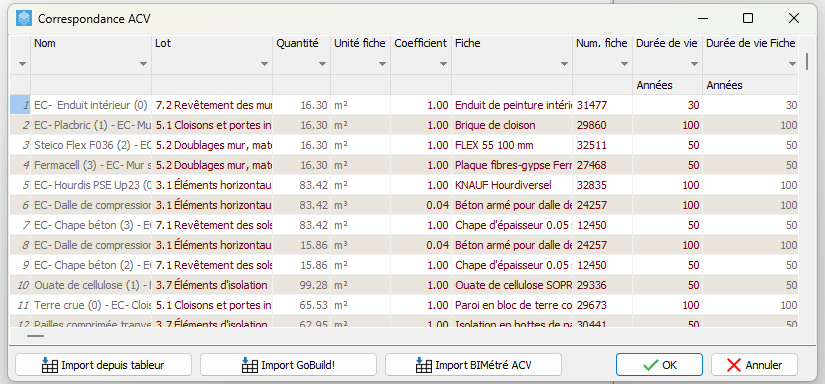This screenshot has width=825, height=384.
Task: Close the Correspondance ACV window
Action: pos(794,18)
